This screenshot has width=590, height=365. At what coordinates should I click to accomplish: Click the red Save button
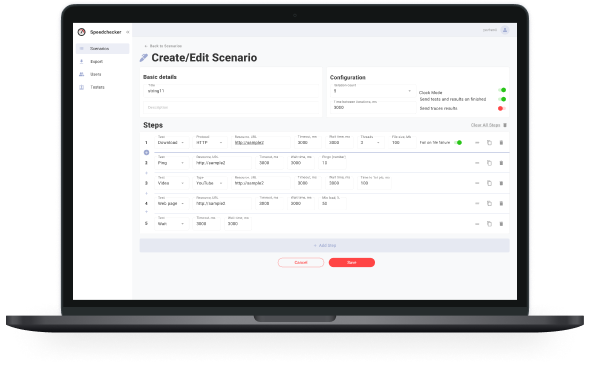click(352, 262)
